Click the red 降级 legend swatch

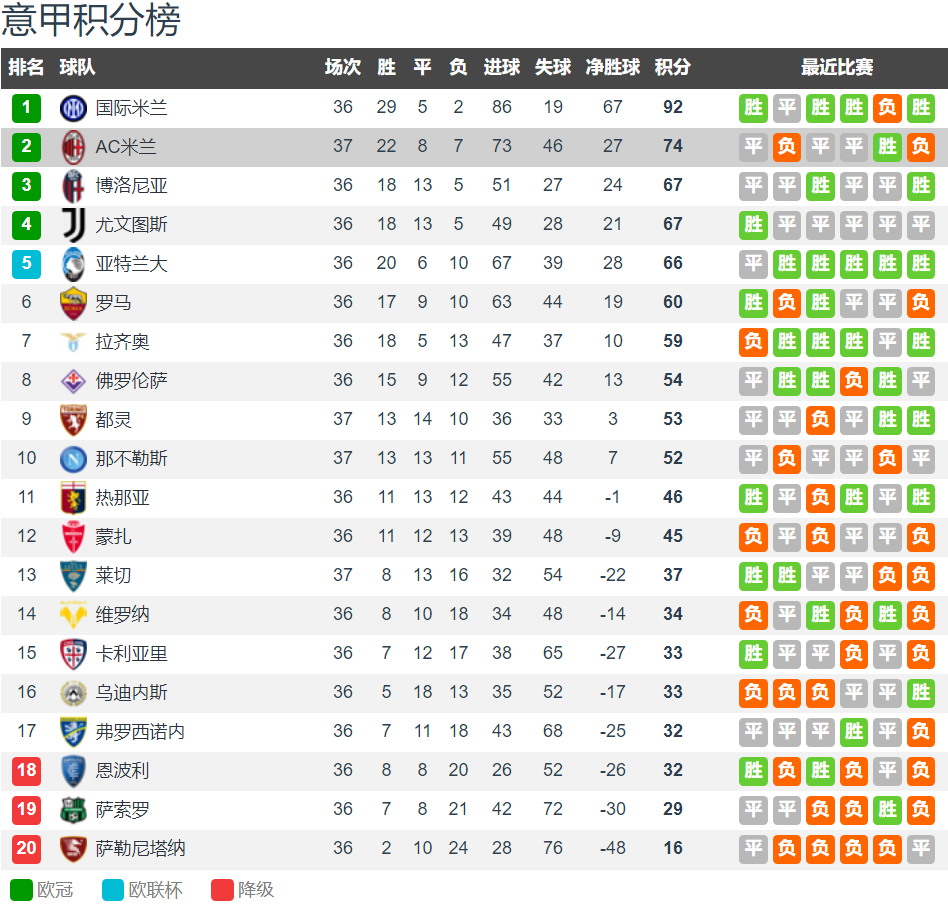pyautogui.click(x=222, y=889)
